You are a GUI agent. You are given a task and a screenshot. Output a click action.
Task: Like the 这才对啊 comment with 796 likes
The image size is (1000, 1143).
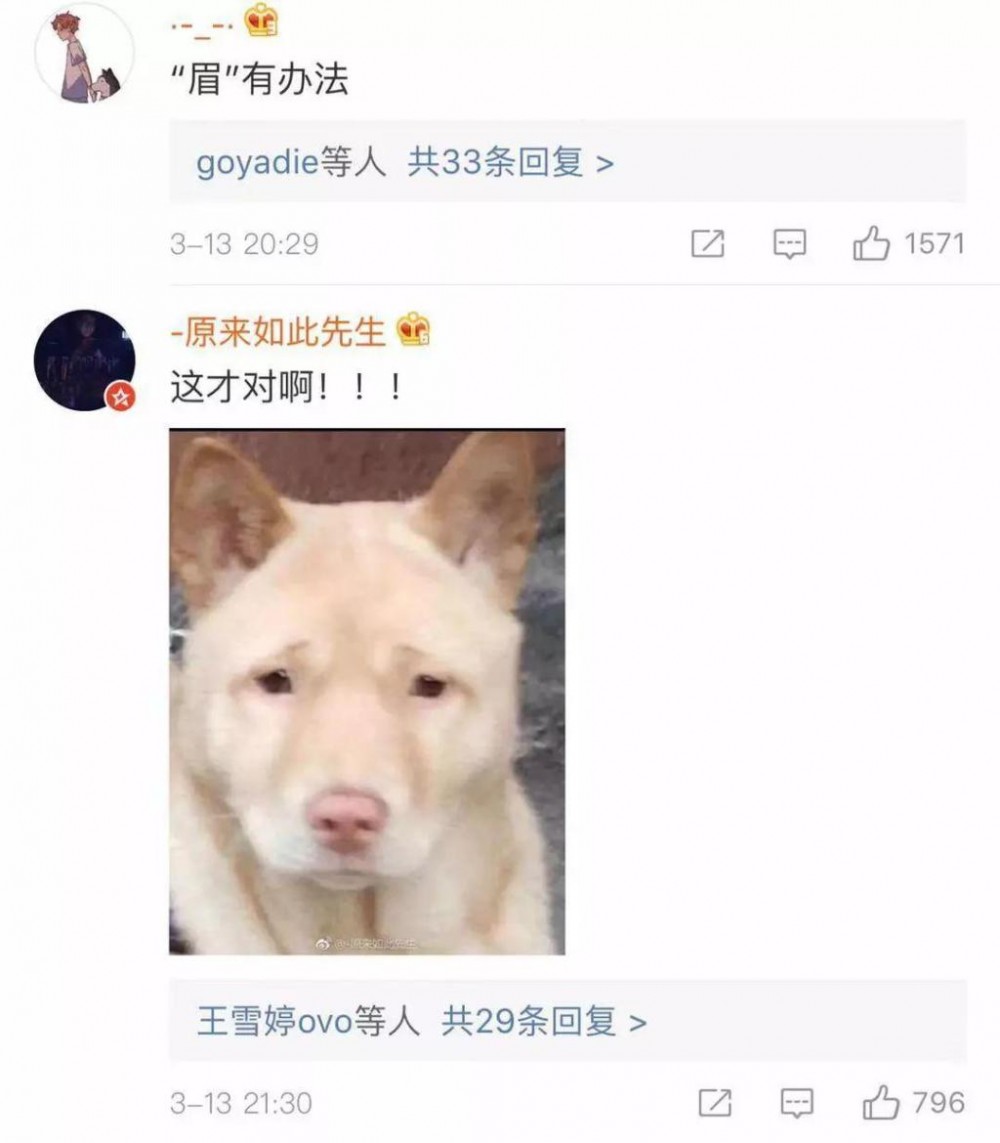(x=880, y=1101)
